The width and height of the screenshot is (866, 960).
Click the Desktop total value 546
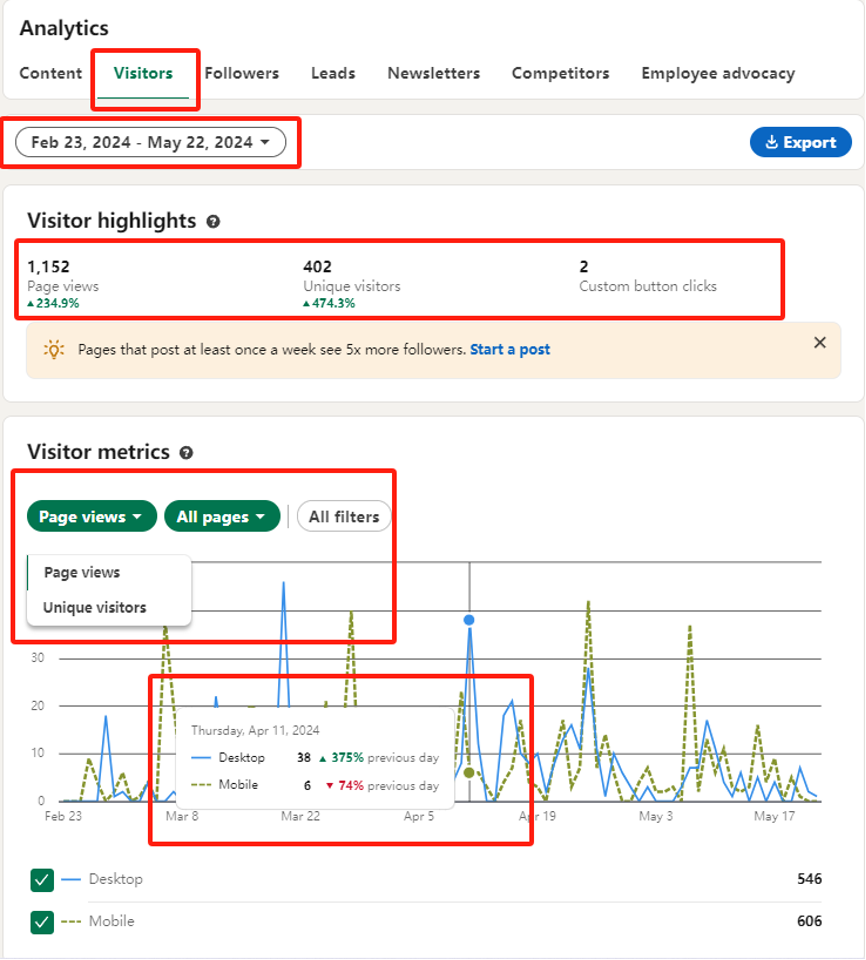pos(809,879)
